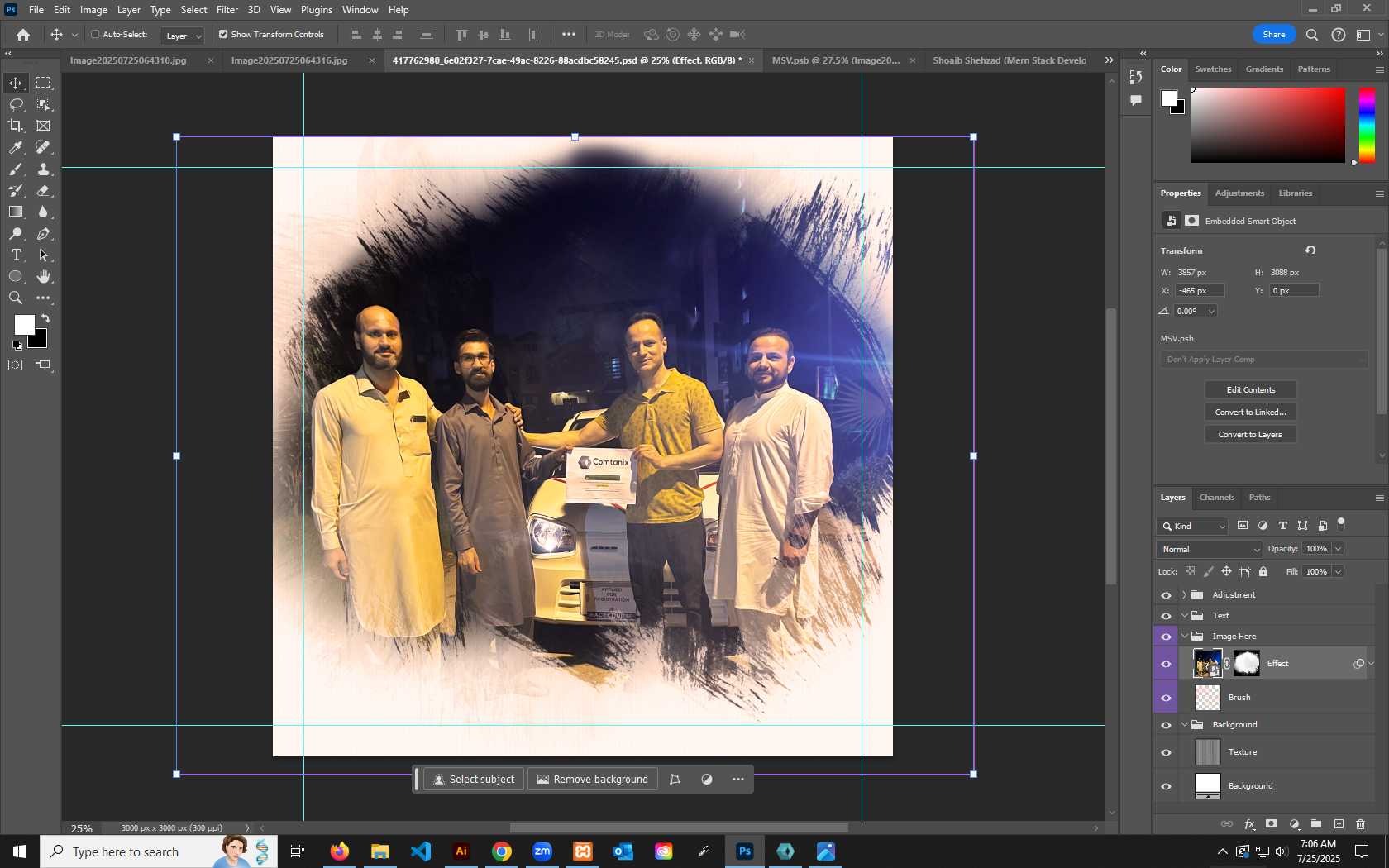Switch to the Swatches tab
Viewport: 1389px width, 868px height.
click(1213, 69)
